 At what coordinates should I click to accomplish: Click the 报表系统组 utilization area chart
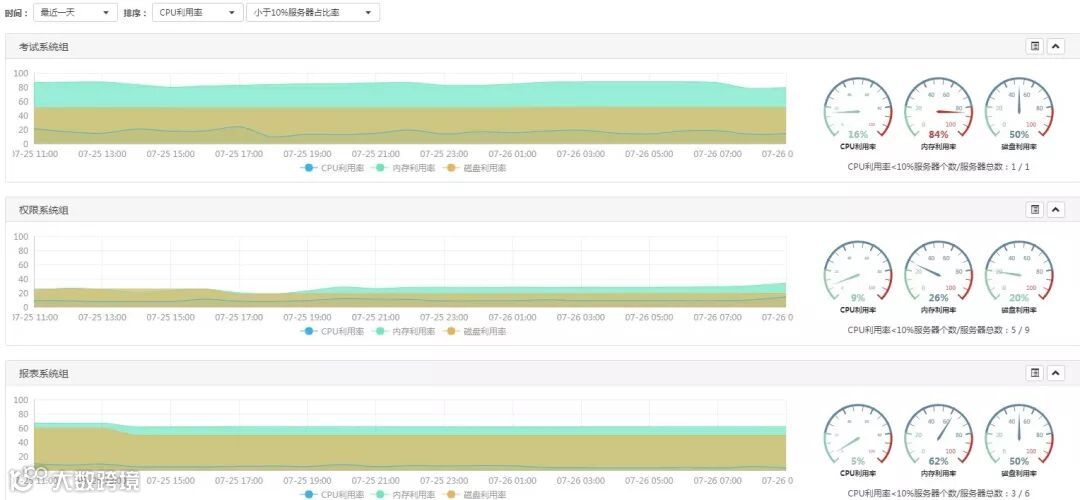pos(410,435)
